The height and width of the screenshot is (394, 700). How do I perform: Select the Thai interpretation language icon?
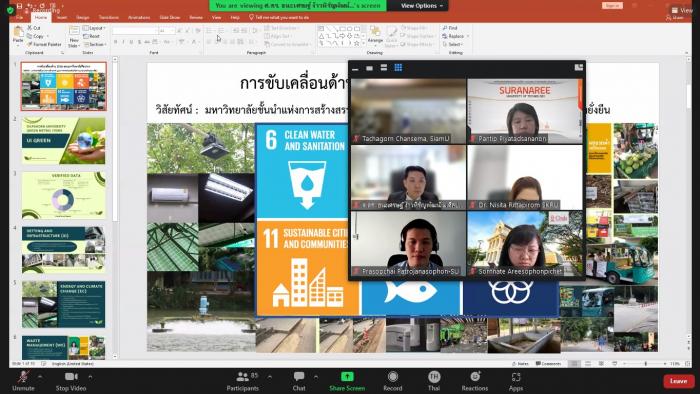coord(434,377)
